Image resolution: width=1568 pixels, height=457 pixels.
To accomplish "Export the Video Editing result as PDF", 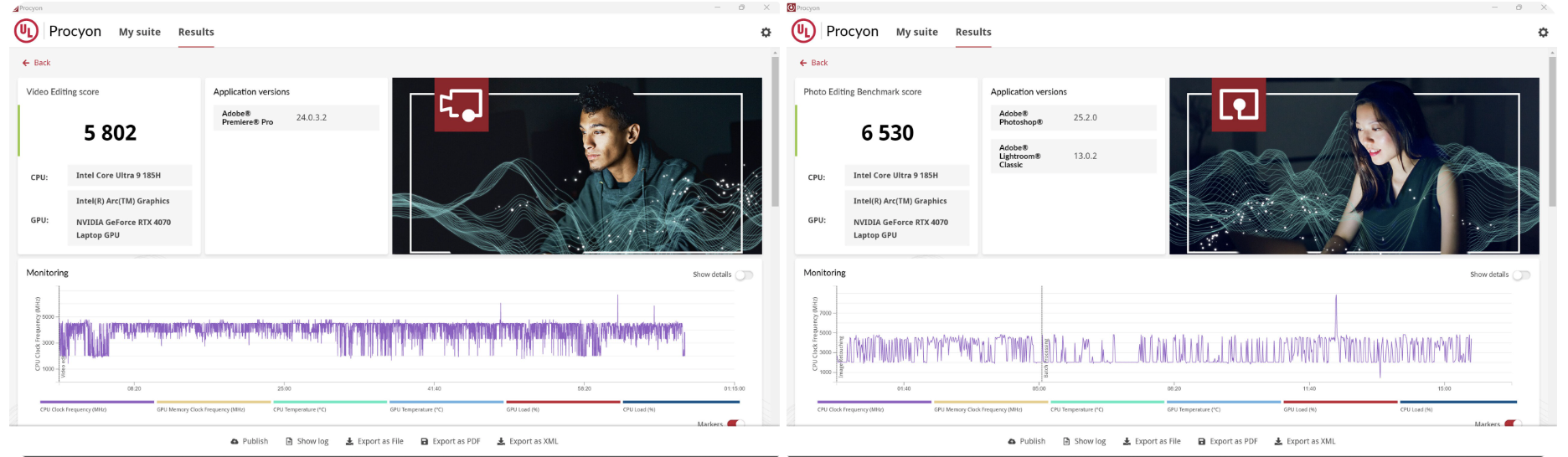I will (x=451, y=441).
